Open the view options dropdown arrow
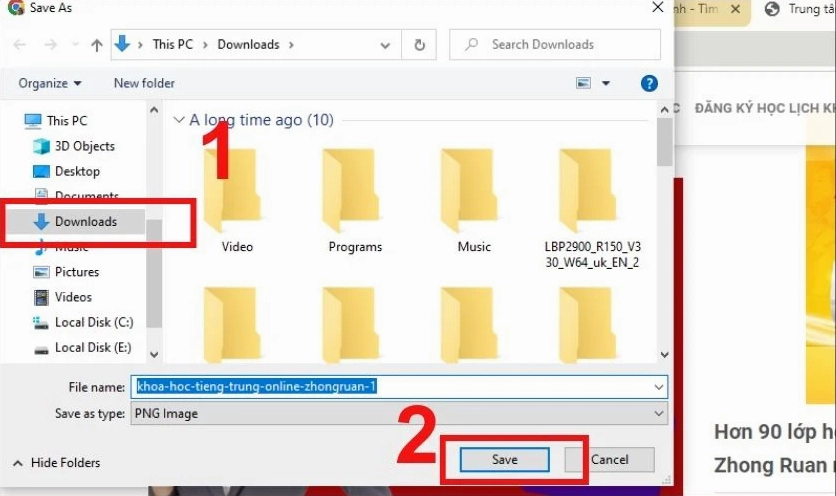836x496 pixels. pyautogui.click(x=606, y=83)
